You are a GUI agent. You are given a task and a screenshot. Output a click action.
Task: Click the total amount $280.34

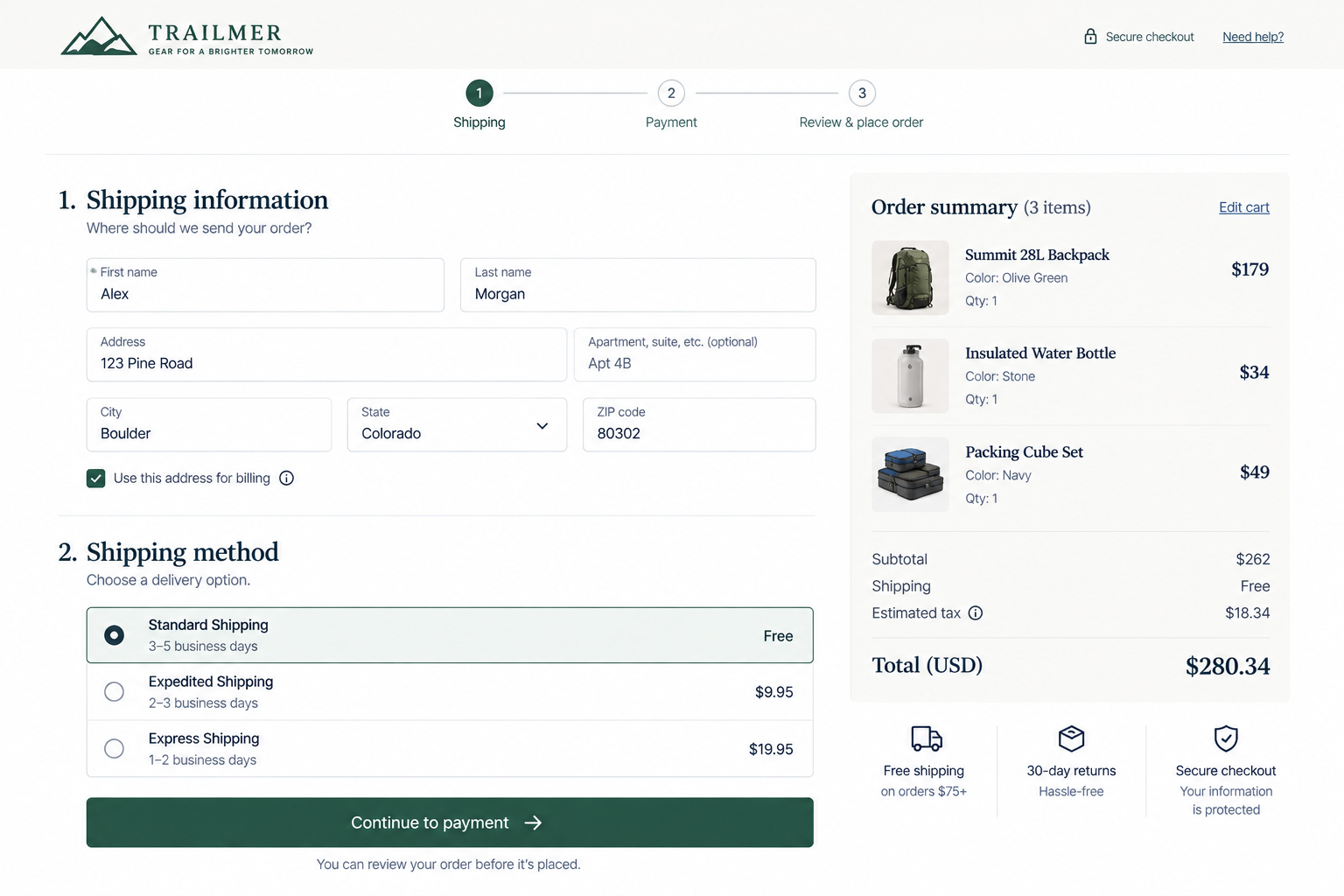[x=1228, y=667]
